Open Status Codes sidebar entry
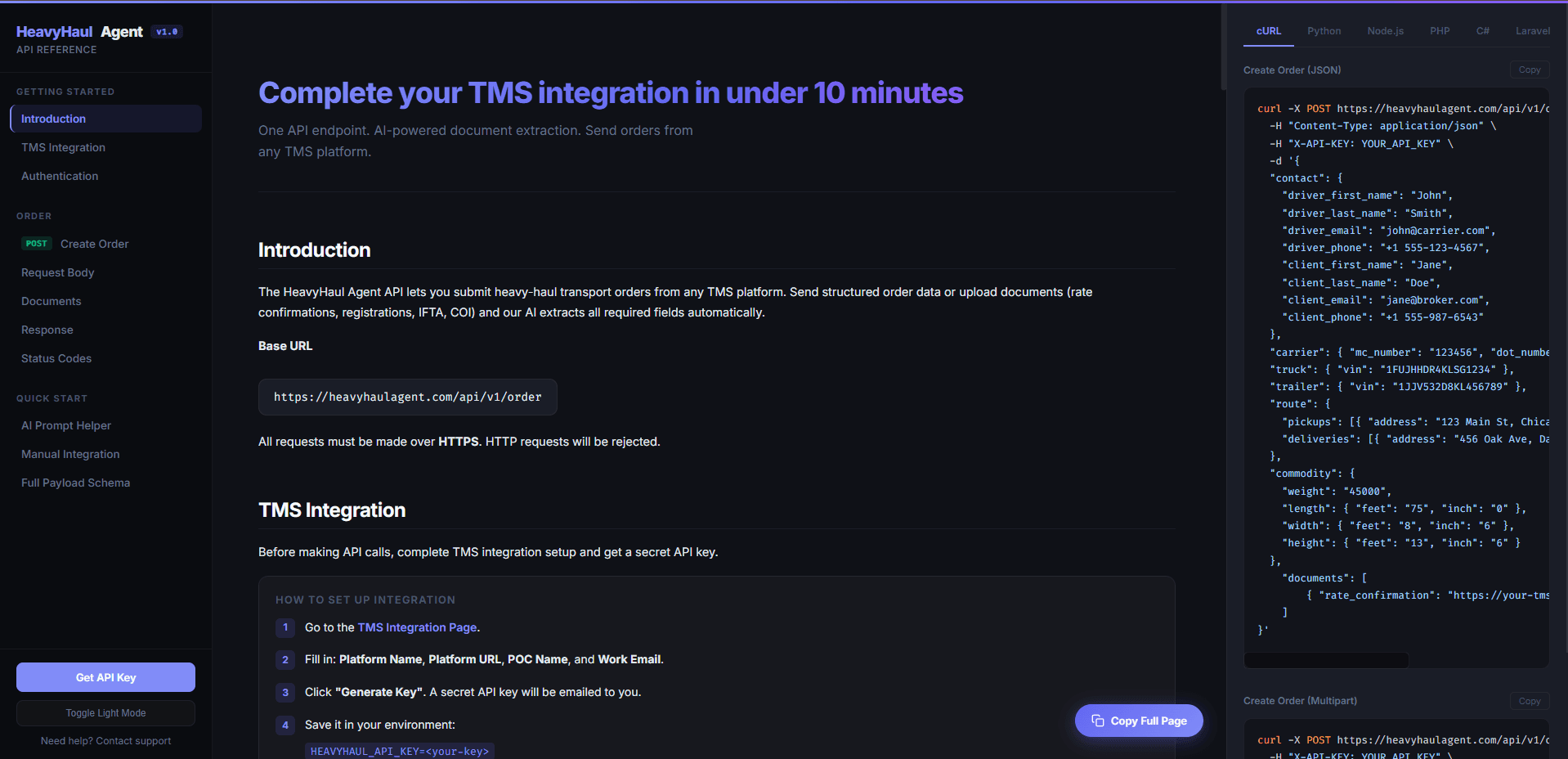This screenshot has width=1568, height=759. [105, 358]
